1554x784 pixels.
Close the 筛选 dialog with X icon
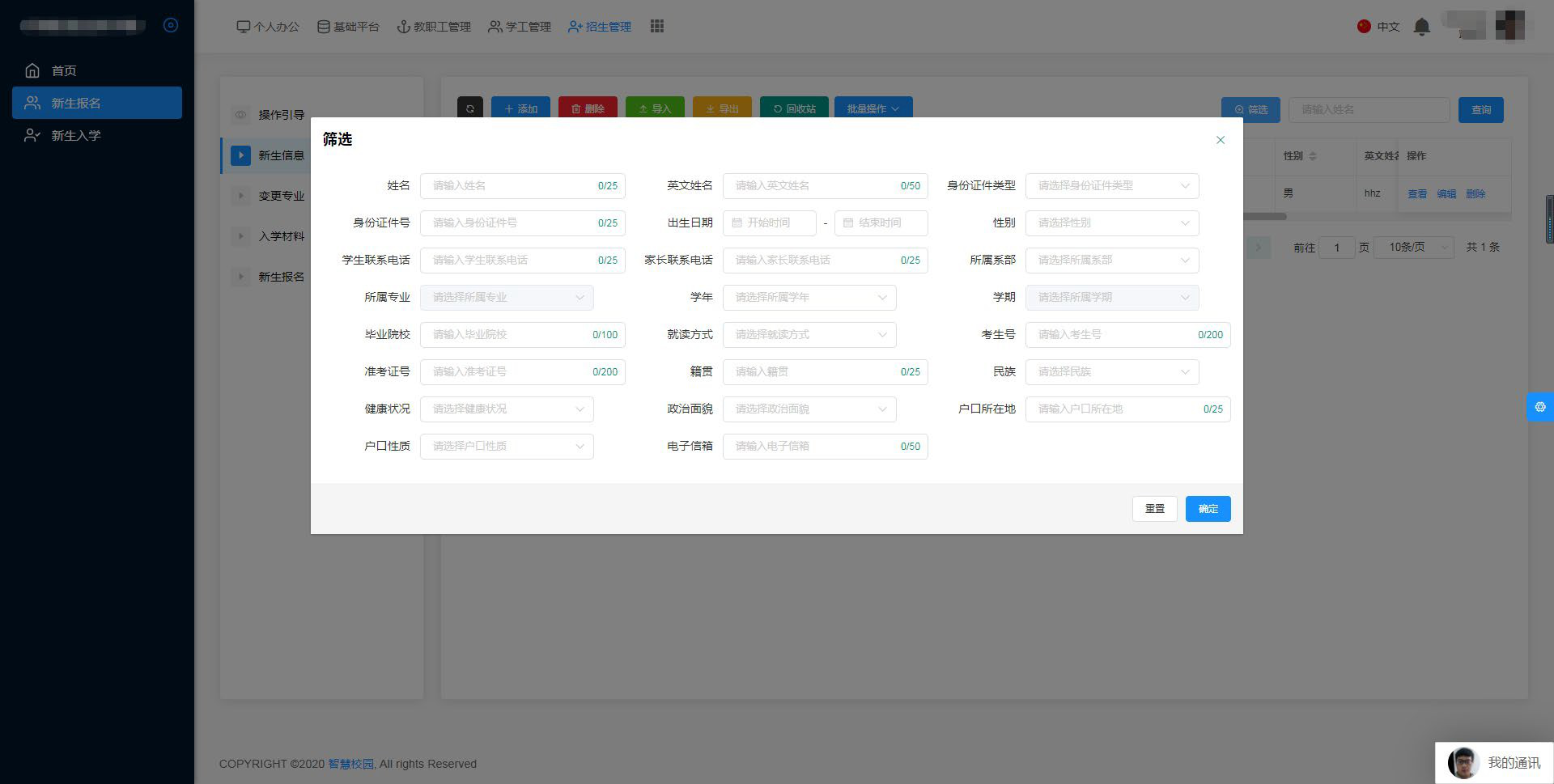(1220, 140)
